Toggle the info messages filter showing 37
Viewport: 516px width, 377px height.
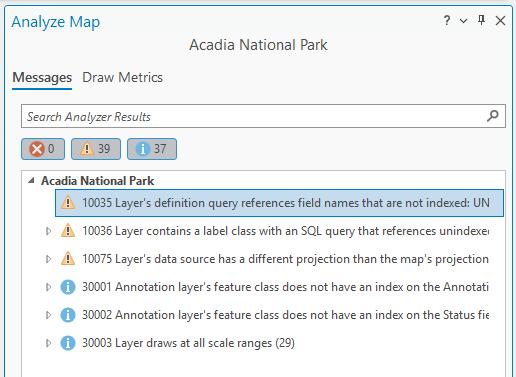(x=152, y=149)
